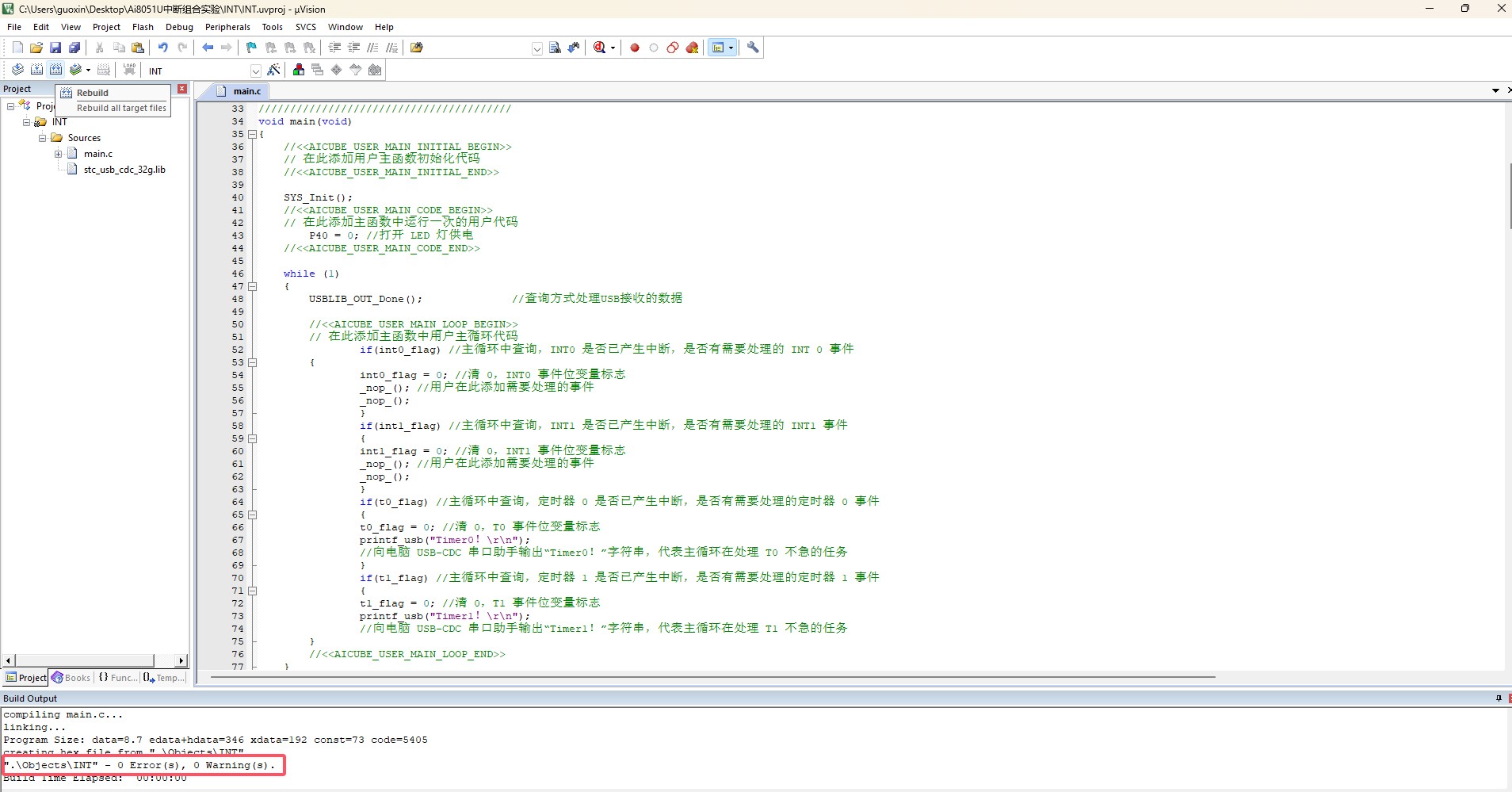Click the Manage Project Items icon

299,71
